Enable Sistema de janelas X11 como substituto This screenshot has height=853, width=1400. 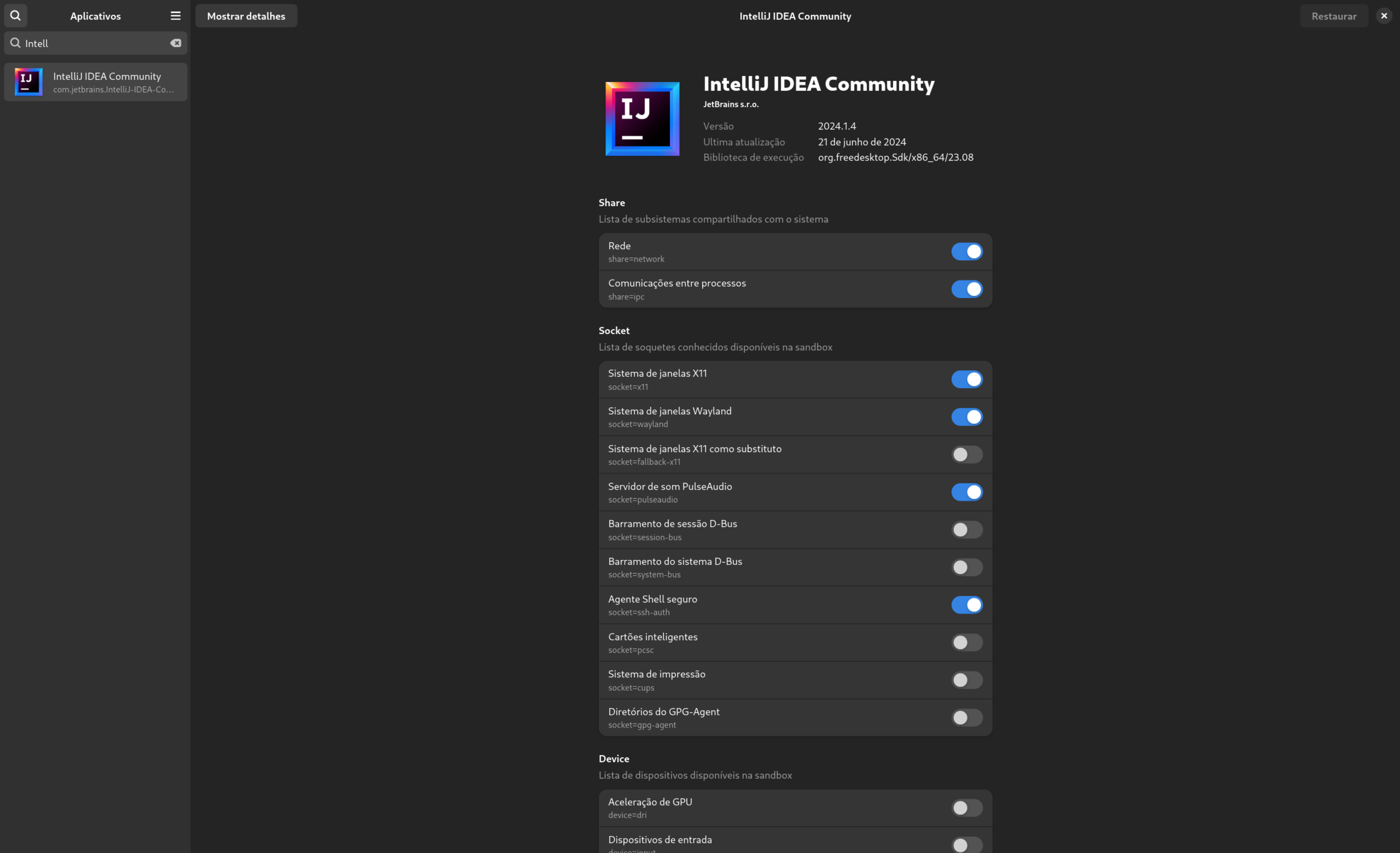tap(967, 454)
